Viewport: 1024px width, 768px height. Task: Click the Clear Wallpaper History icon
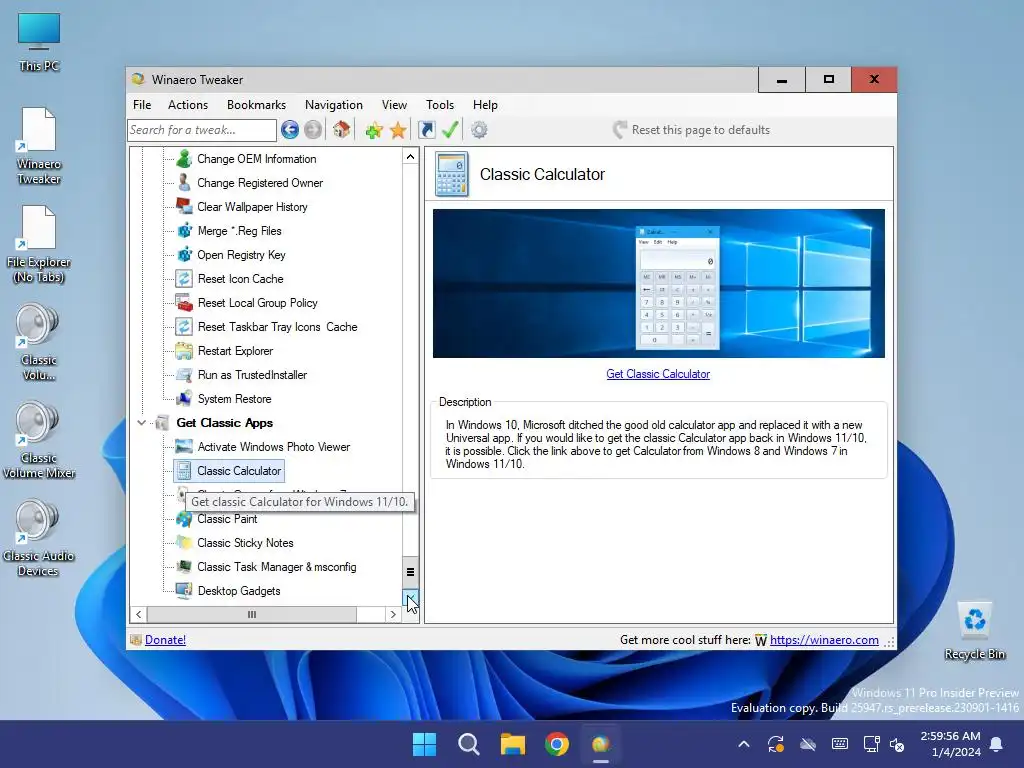184,206
